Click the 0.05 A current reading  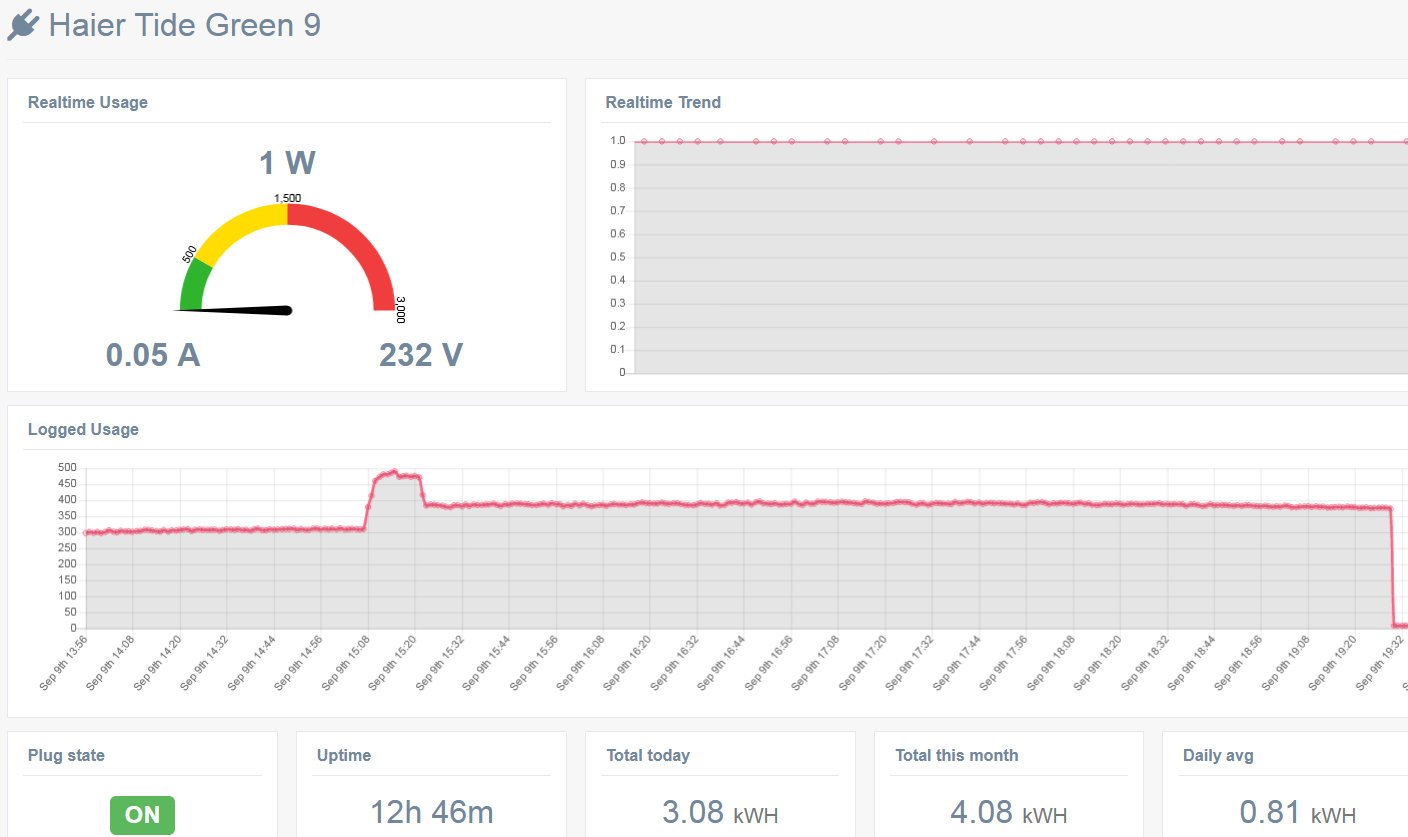pos(153,355)
